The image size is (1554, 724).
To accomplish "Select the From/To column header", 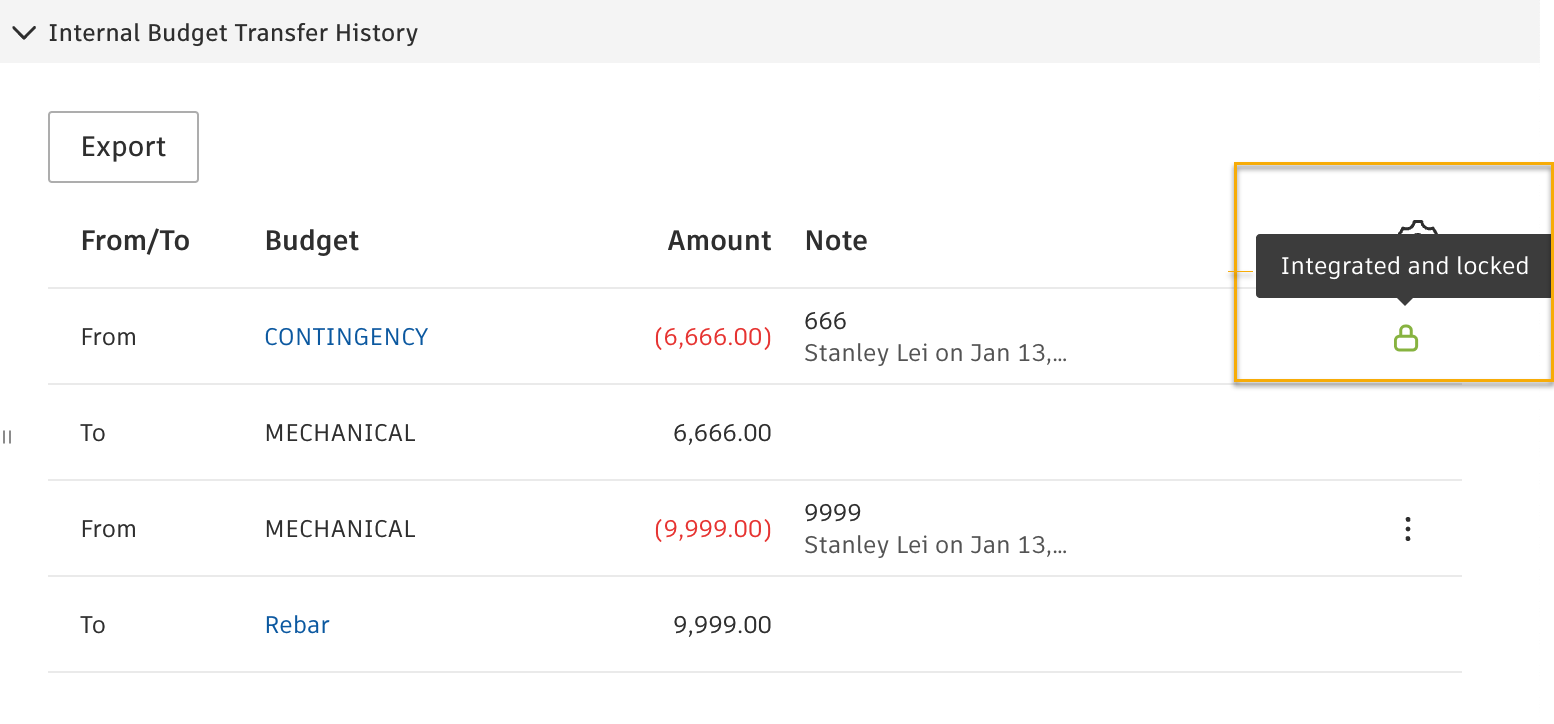I will tap(135, 240).
